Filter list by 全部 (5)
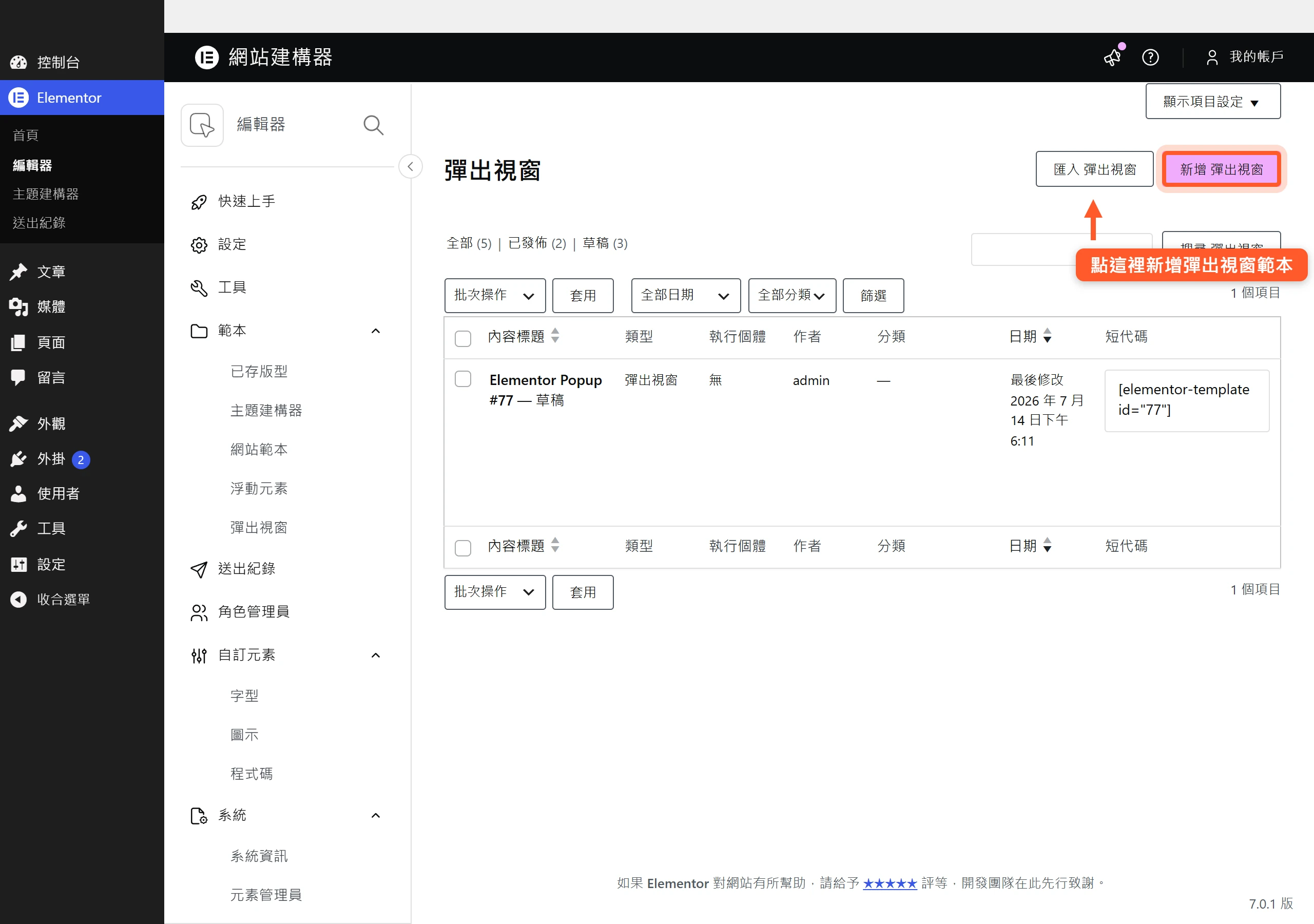Screen dimensions: 1314x924 click(469, 243)
